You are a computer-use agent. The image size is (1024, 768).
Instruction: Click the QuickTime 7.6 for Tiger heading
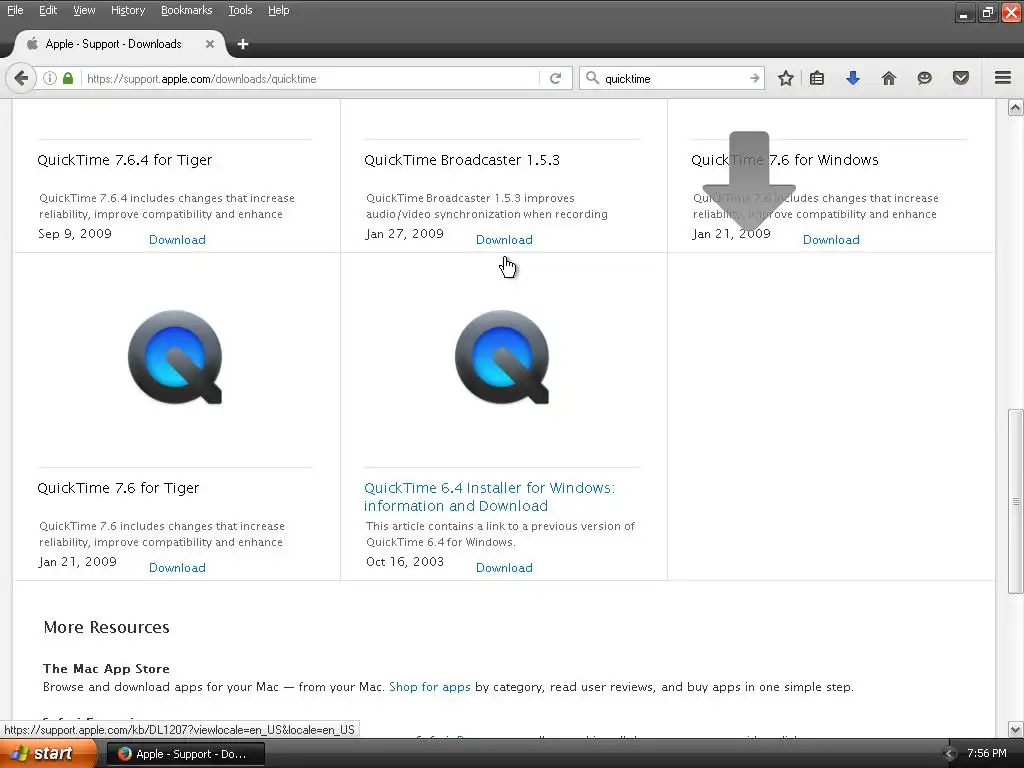pos(118,488)
